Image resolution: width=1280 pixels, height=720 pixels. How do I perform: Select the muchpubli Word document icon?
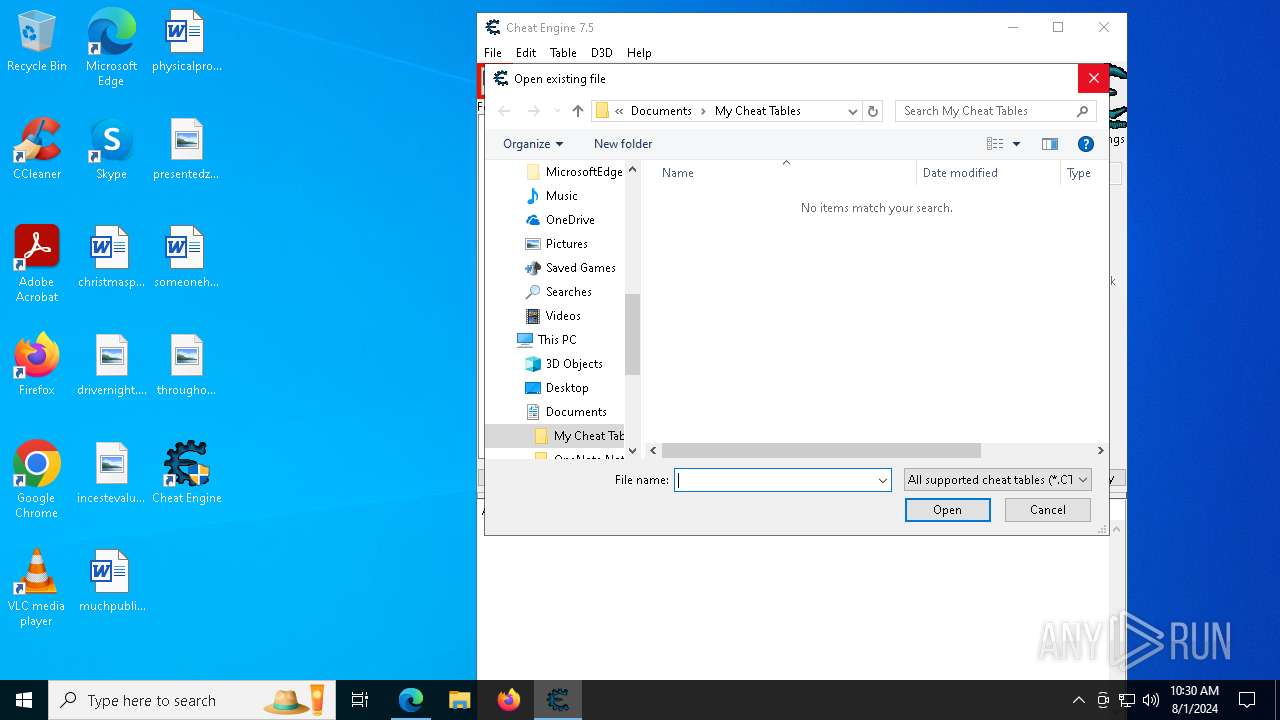coord(111,581)
